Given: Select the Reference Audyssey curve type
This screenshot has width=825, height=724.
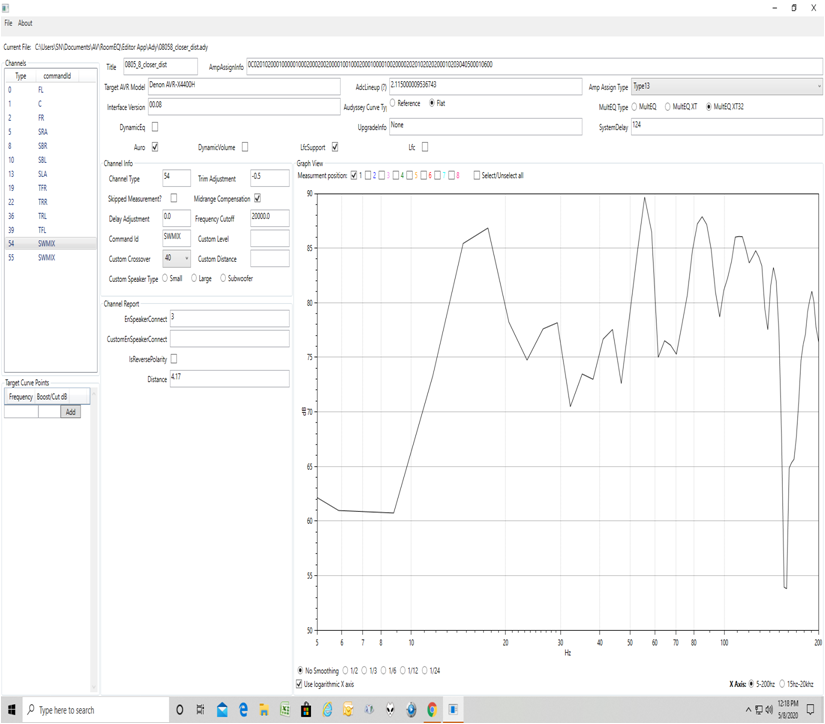Looking at the screenshot, I should click(x=392, y=104).
